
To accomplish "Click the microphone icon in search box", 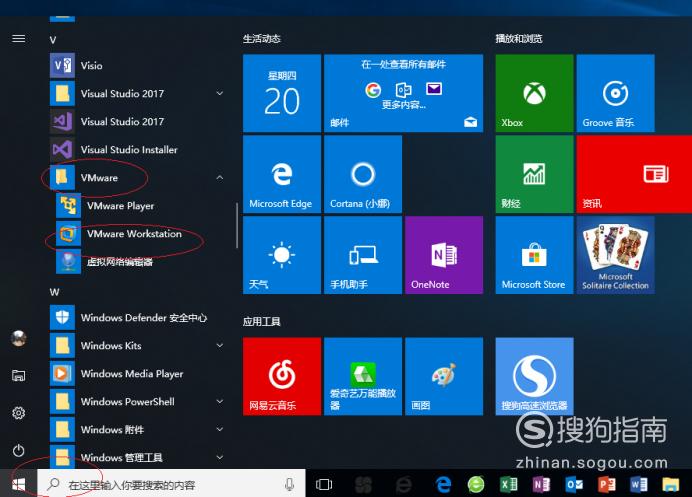I will click(x=290, y=484).
